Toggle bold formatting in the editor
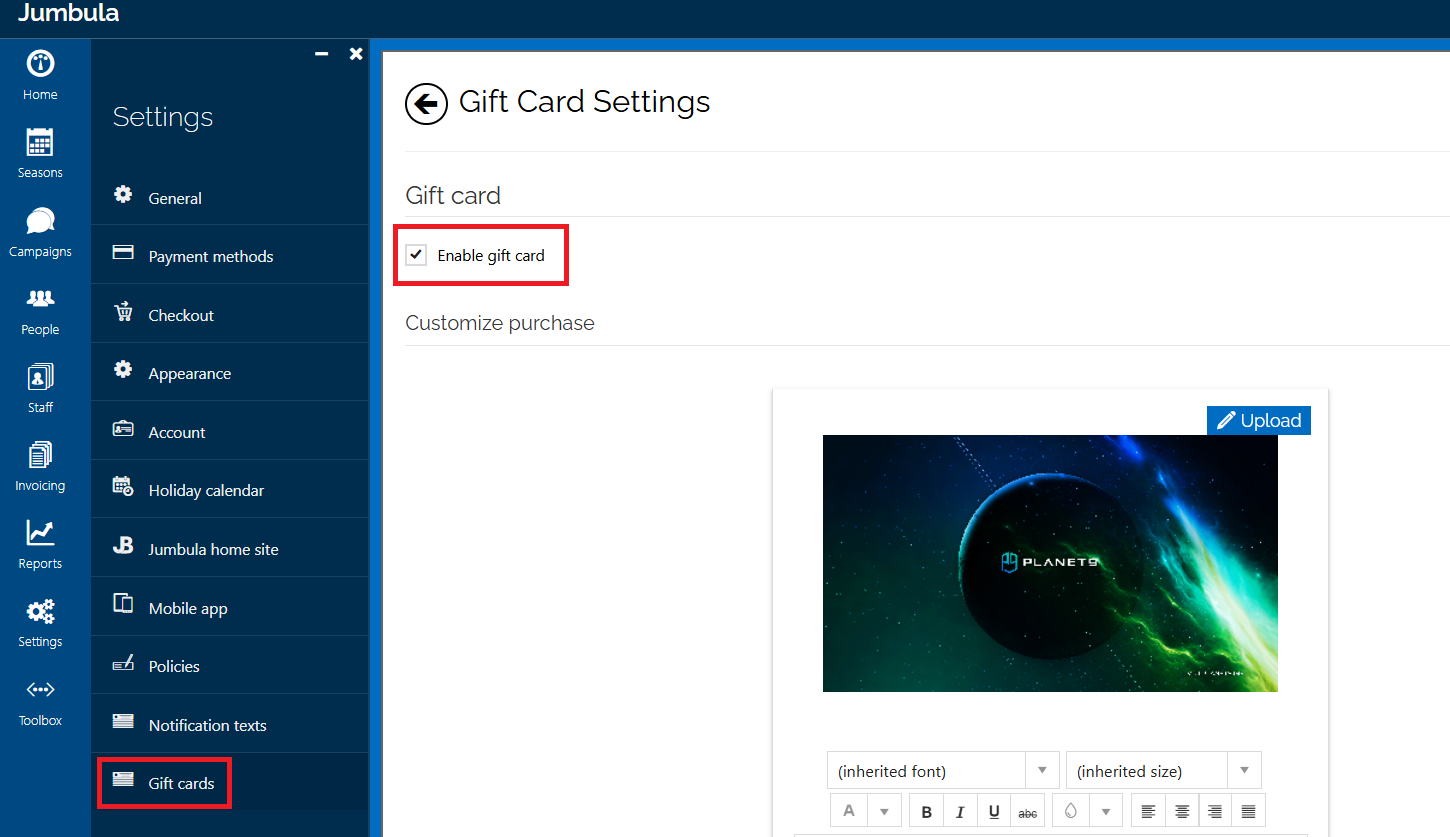 [927, 811]
